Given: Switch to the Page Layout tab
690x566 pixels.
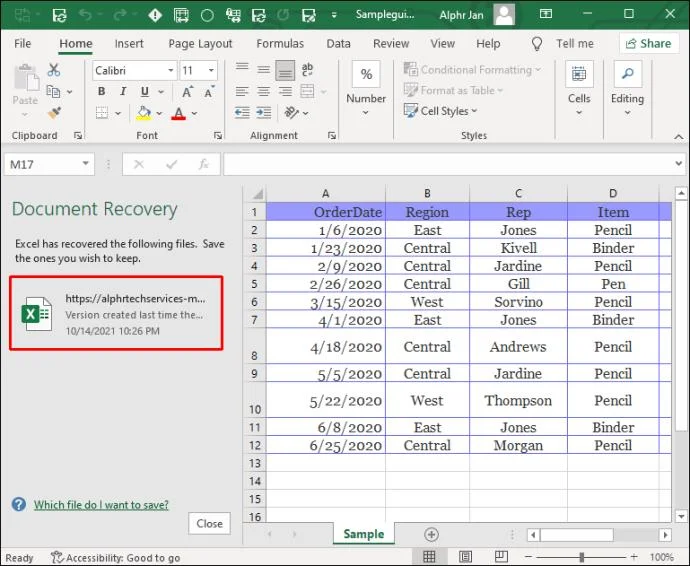Looking at the screenshot, I should coord(200,44).
